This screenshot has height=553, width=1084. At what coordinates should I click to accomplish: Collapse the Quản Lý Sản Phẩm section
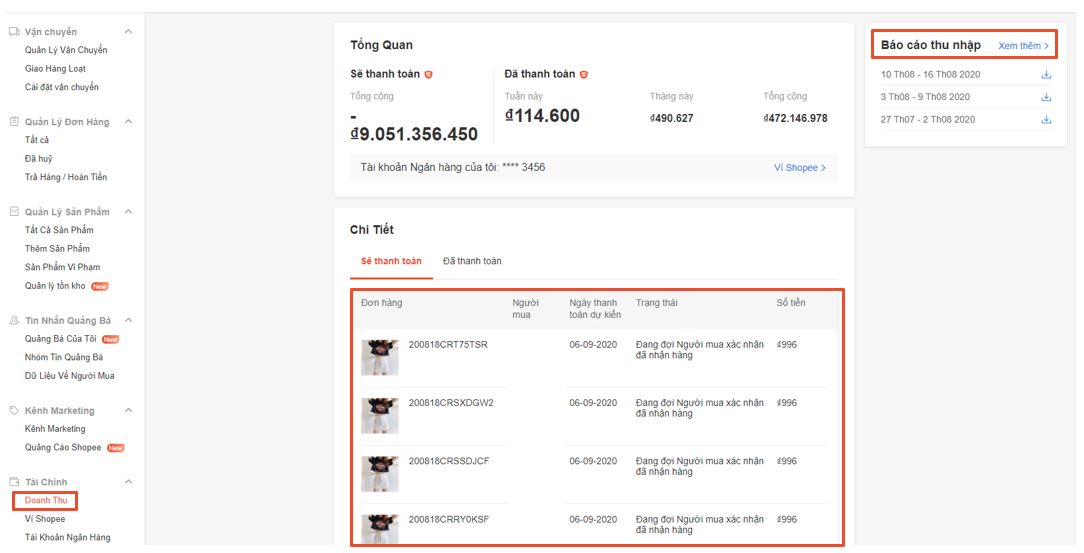[x=128, y=212]
